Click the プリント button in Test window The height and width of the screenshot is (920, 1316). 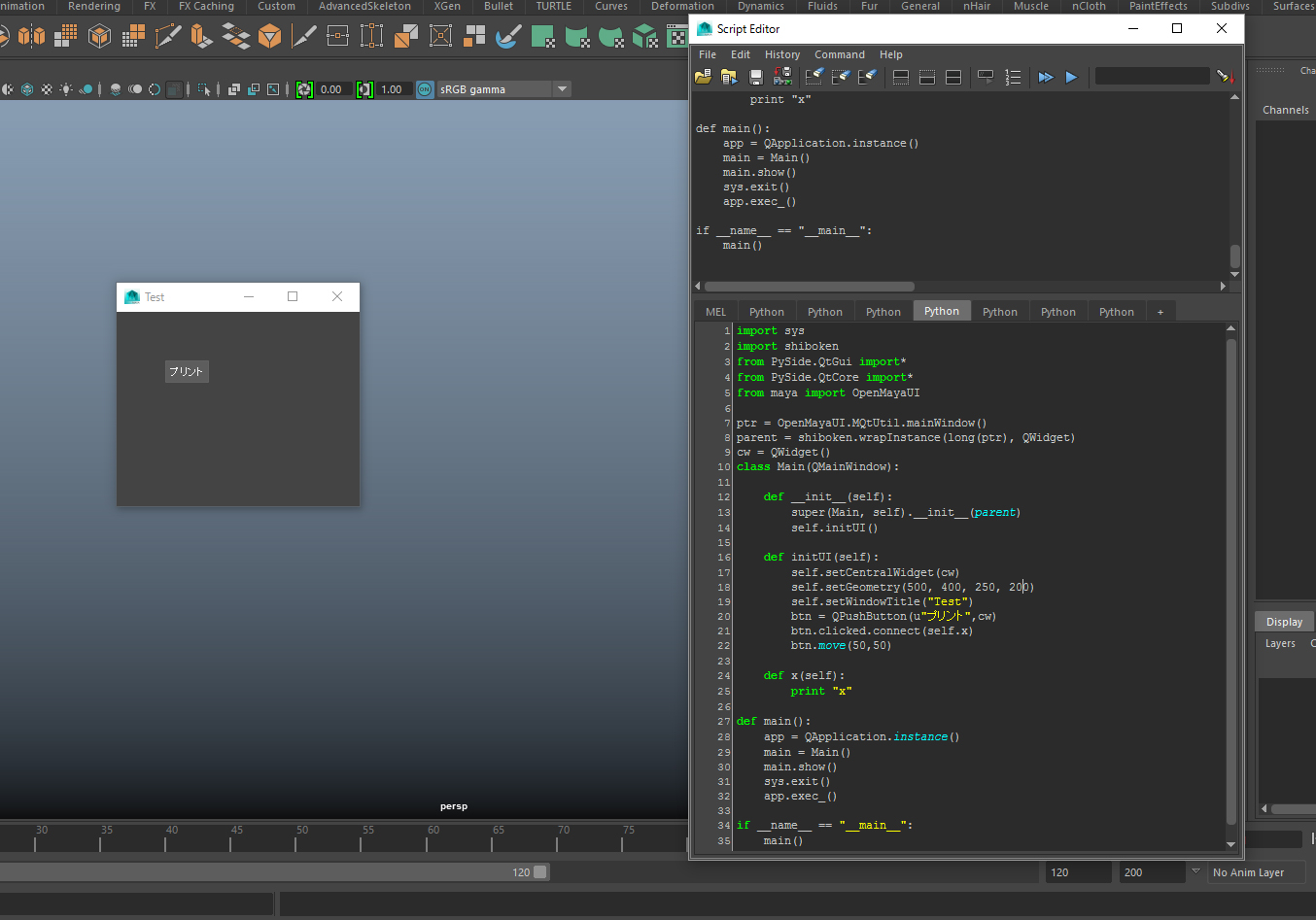pos(187,372)
